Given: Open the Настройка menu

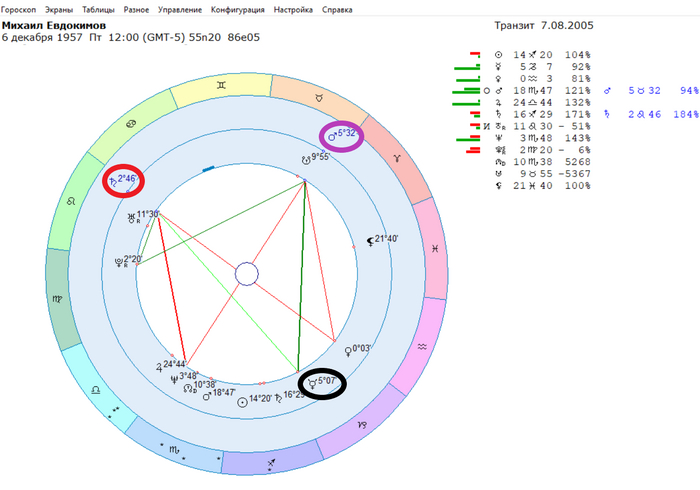Looking at the screenshot, I should (293, 9).
